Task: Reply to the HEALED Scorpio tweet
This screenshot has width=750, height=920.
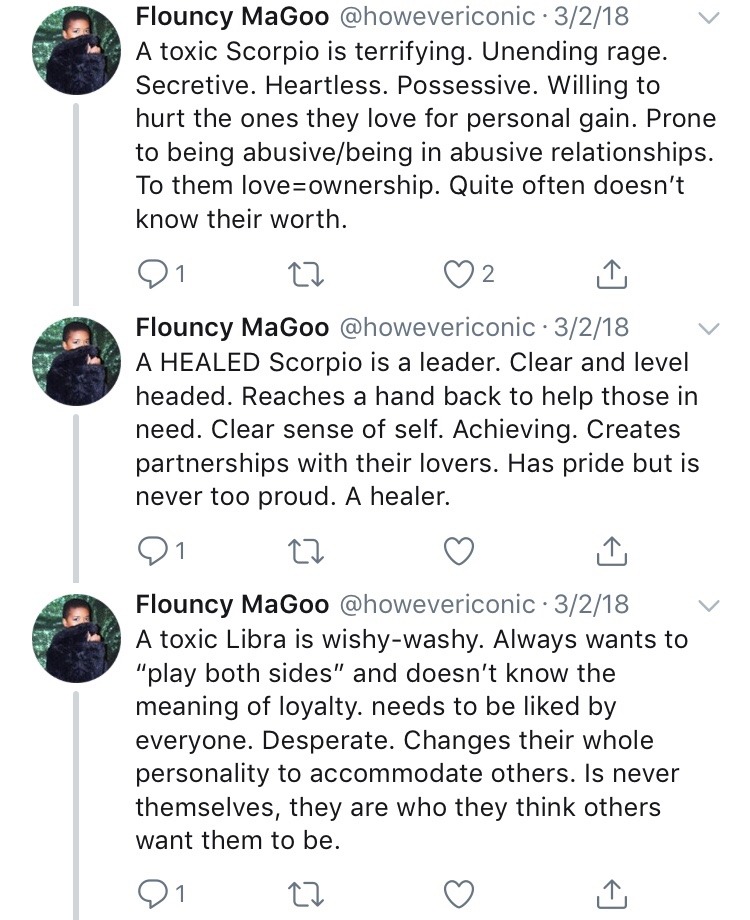Action: point(152,550)
